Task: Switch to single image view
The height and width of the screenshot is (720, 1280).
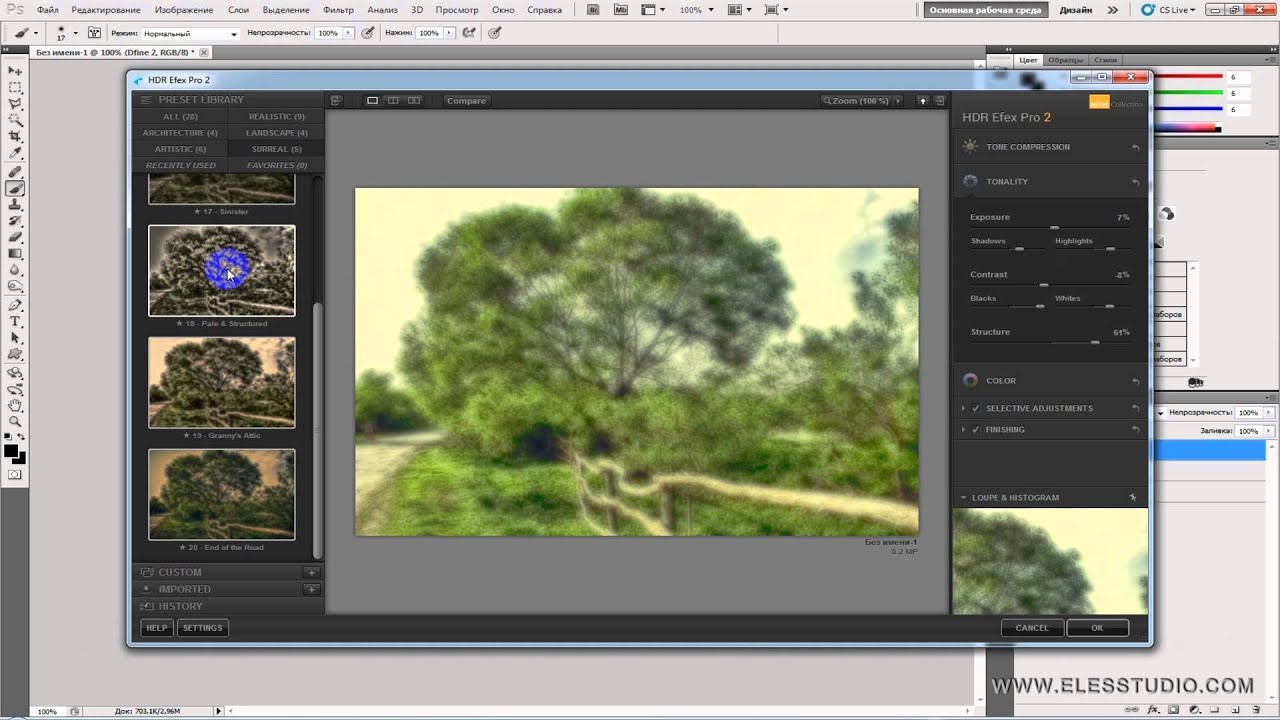Action: (x=372, y=100)
